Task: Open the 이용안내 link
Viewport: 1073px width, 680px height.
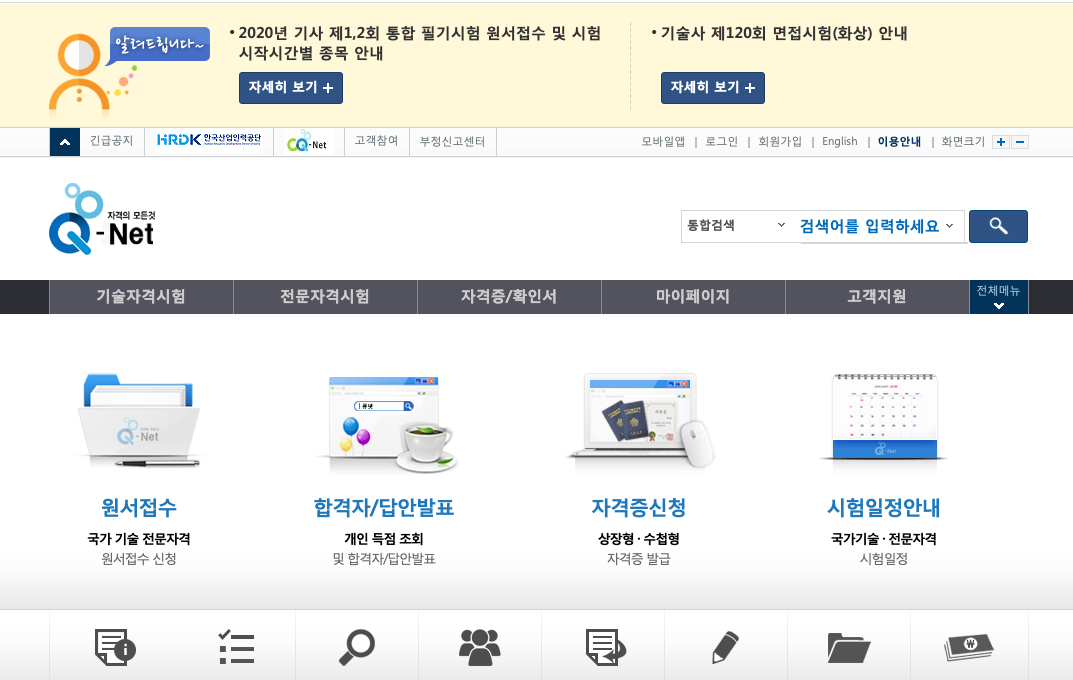Action: [x=899, y=142]
